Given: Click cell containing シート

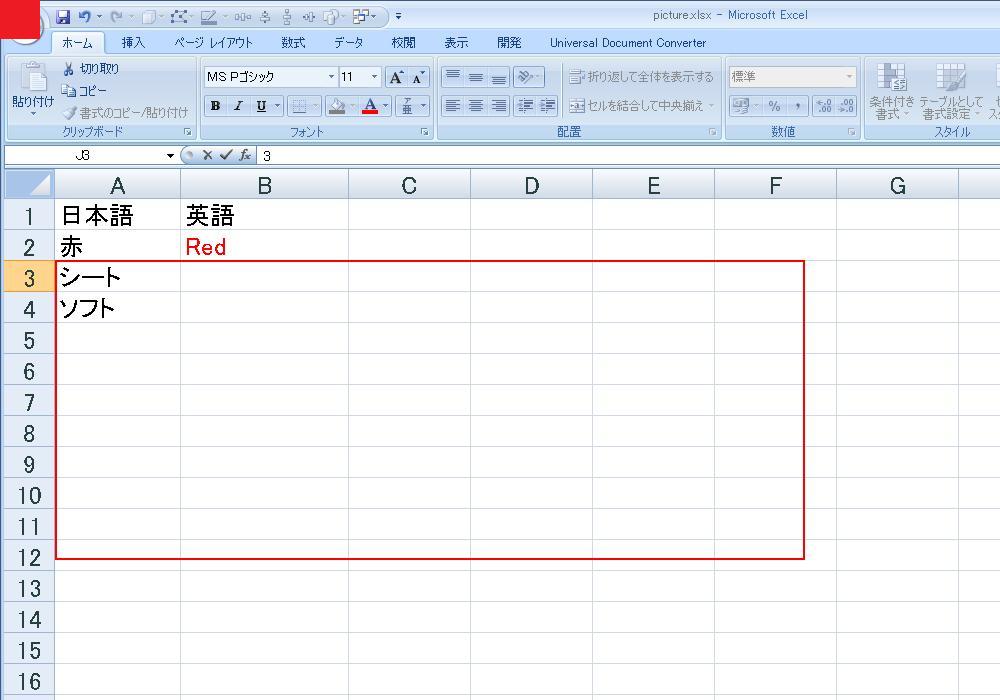Looking at the screenshot, I should click(119, 277).
